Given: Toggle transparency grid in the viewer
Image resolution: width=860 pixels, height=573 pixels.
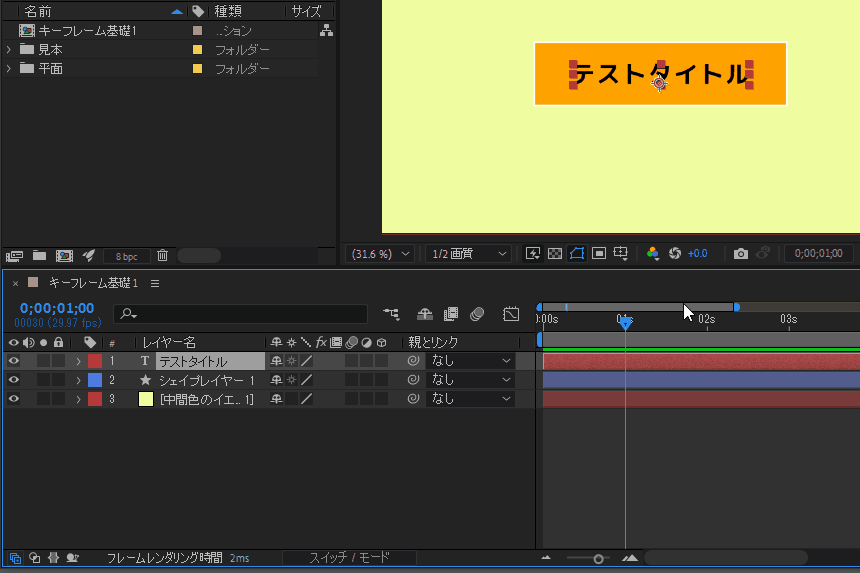Looking at the screenshot, I should coord(555,253).
